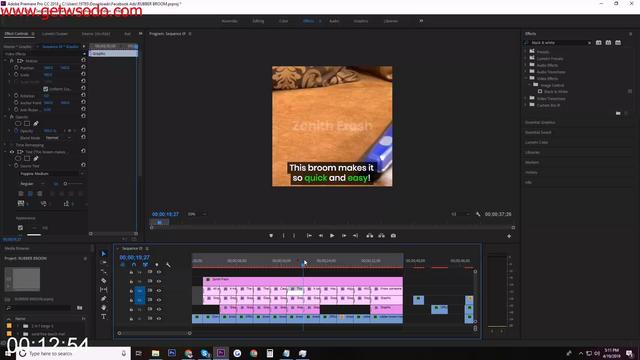Toggle Fill checkbox under Appearance
Image resolution: width=640 pixels, height=360 pixels.
click(20, 228)
